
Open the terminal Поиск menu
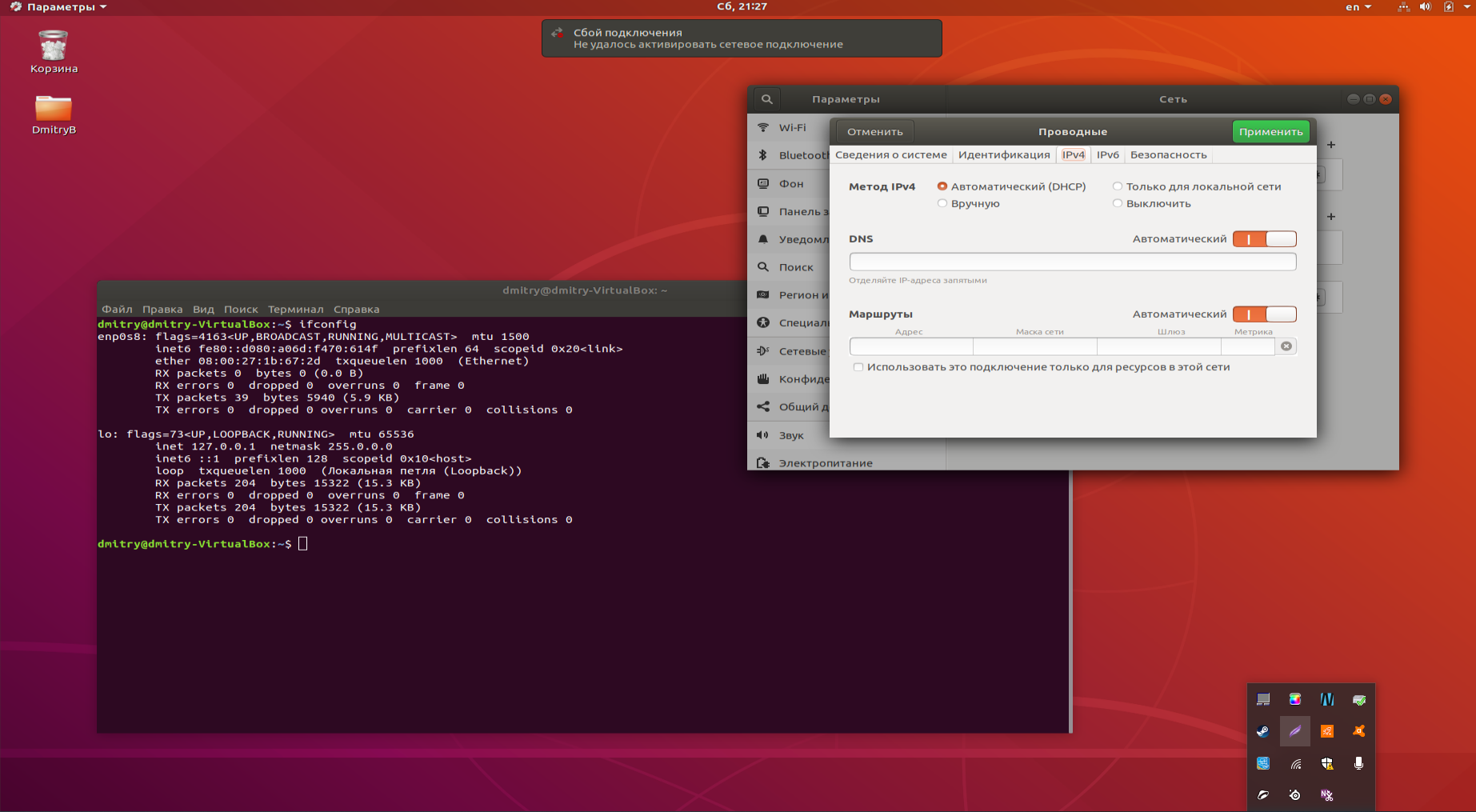point(241,309)
